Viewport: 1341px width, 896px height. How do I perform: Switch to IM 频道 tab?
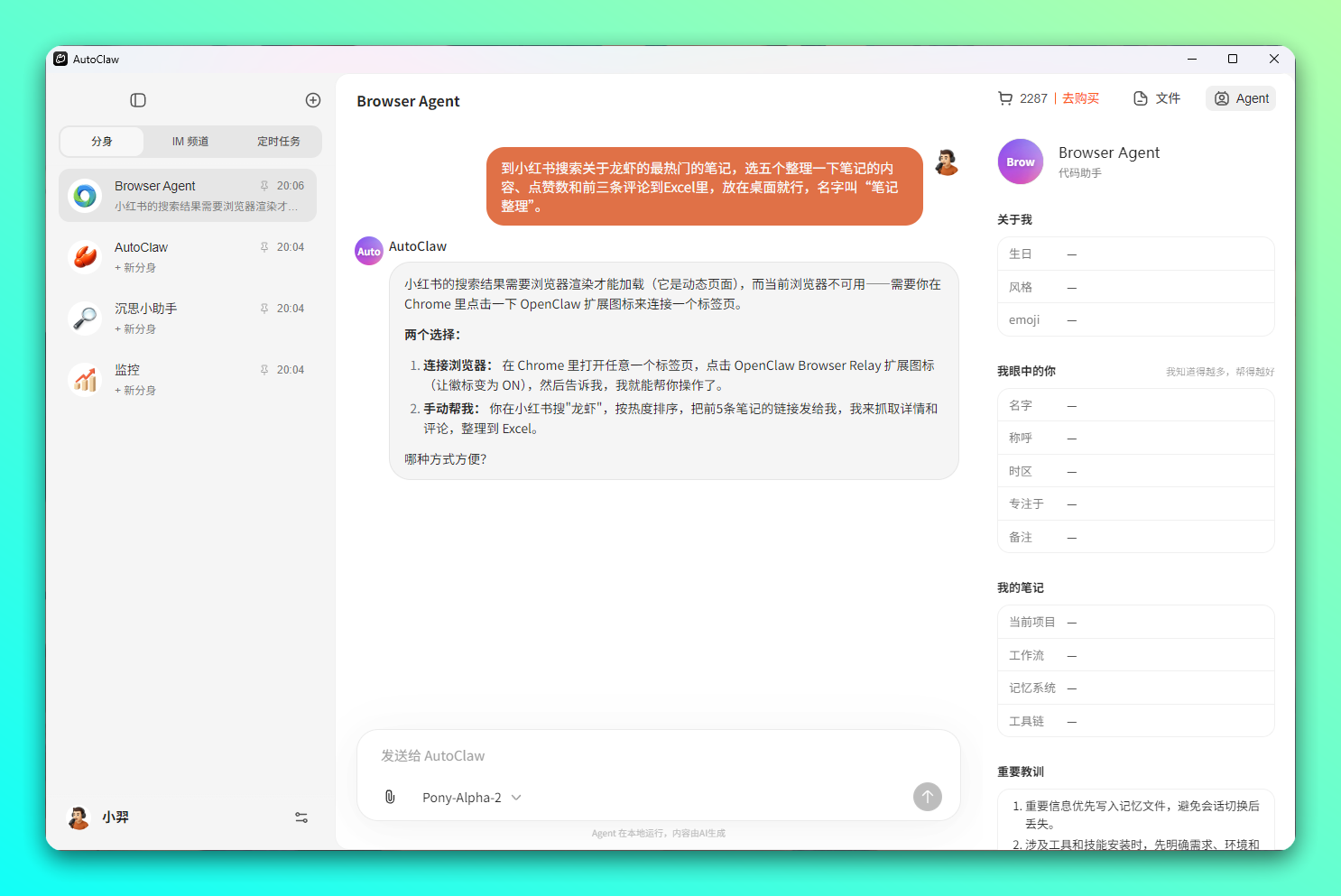coord(190,142)
